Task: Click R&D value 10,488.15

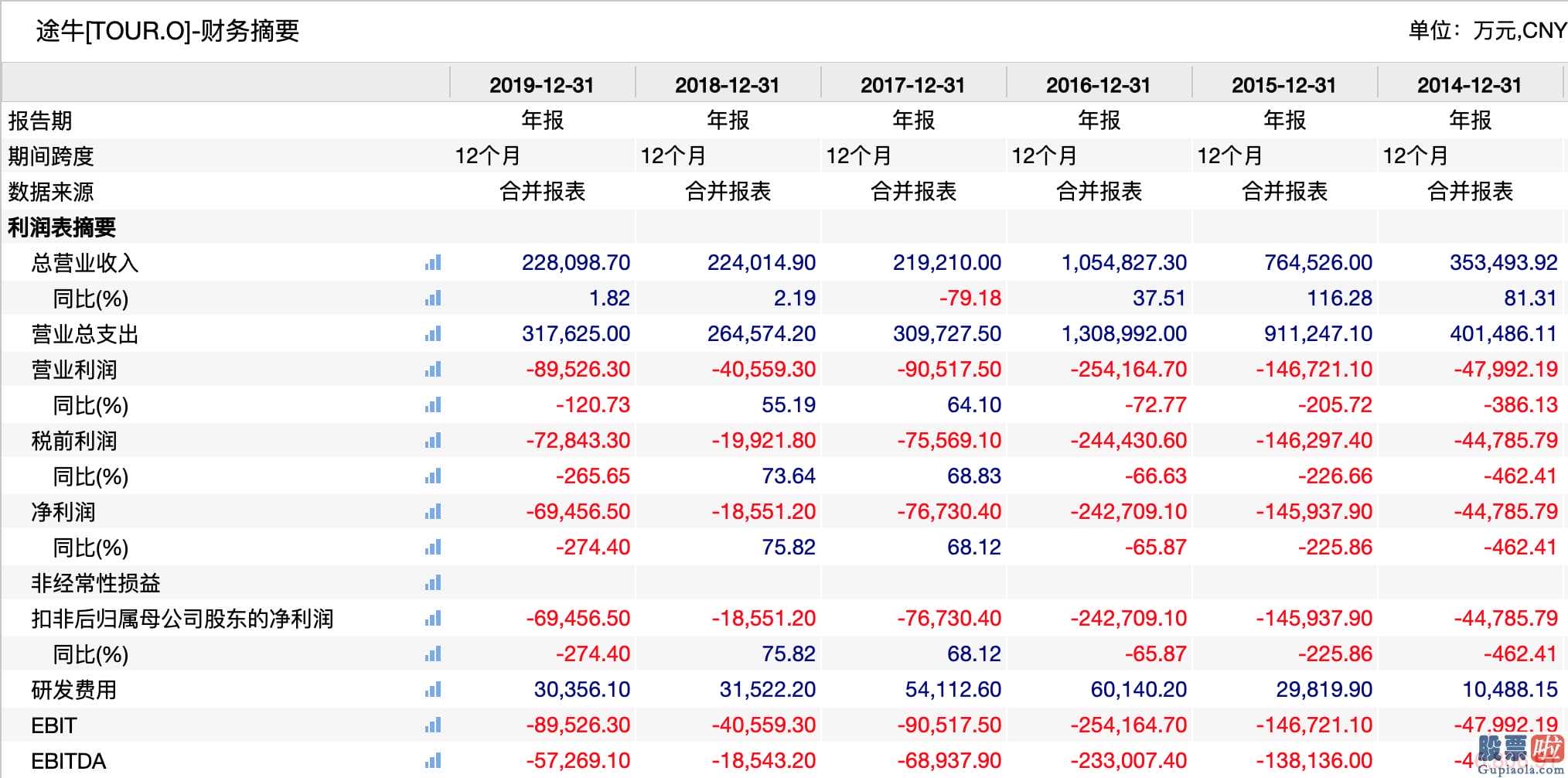Action: [1510, 690]
